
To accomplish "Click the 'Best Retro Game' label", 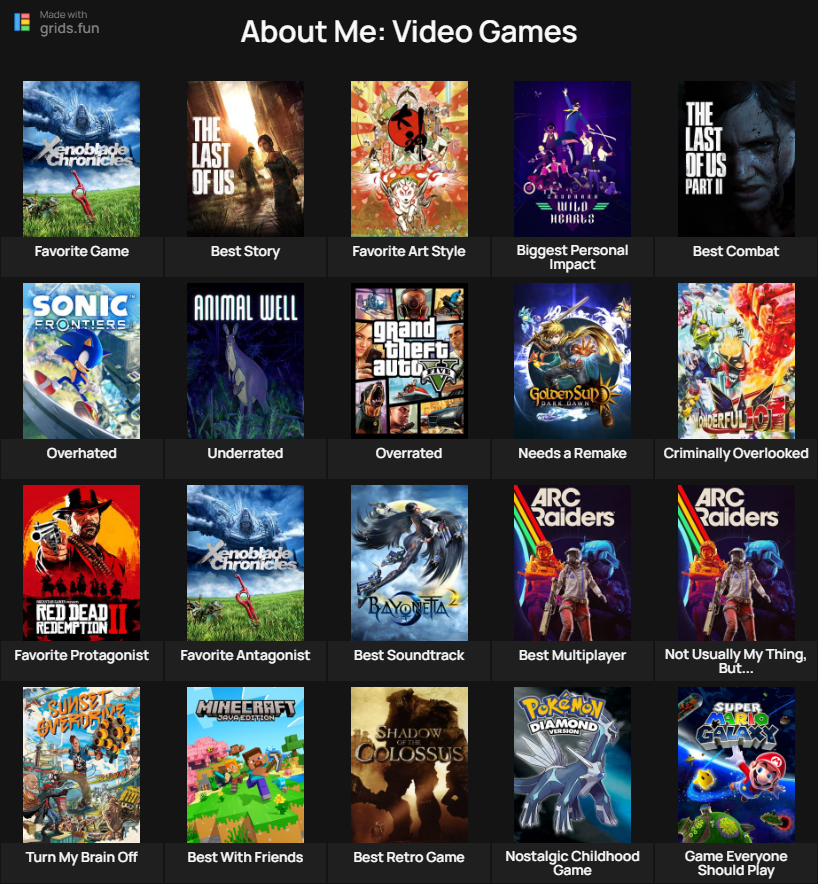I will [x=409, y=857].
